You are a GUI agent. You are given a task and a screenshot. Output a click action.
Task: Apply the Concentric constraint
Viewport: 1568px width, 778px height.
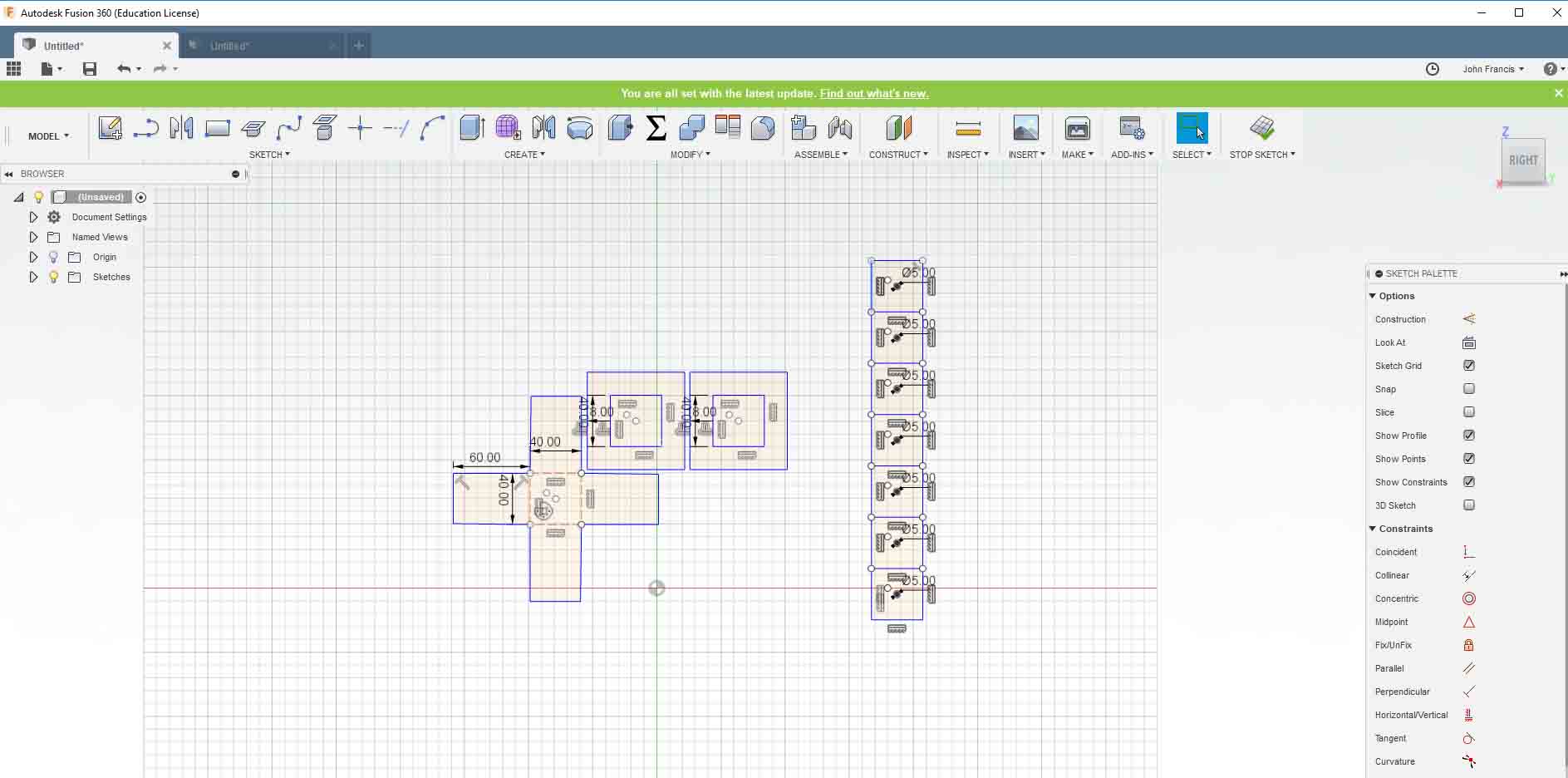coord(1468,598)
